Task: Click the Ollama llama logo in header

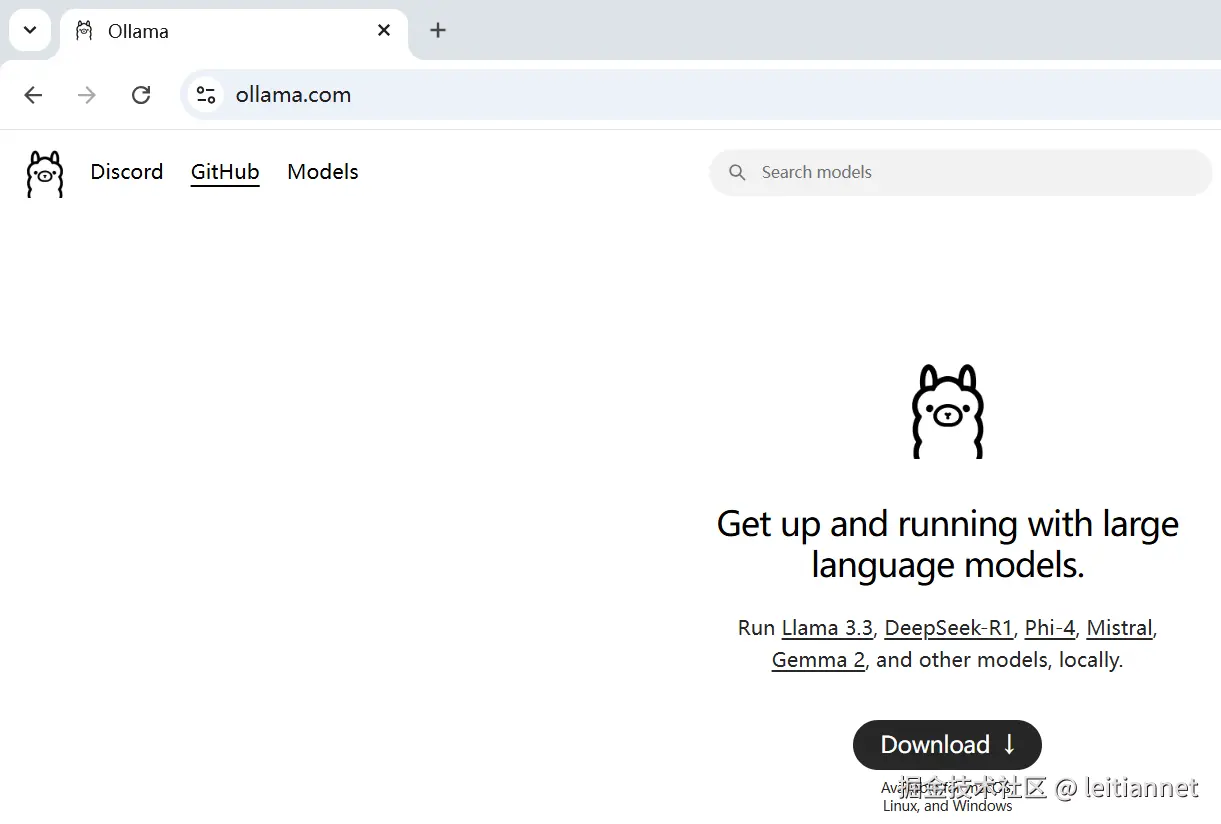Action: (x=45, y=174)
